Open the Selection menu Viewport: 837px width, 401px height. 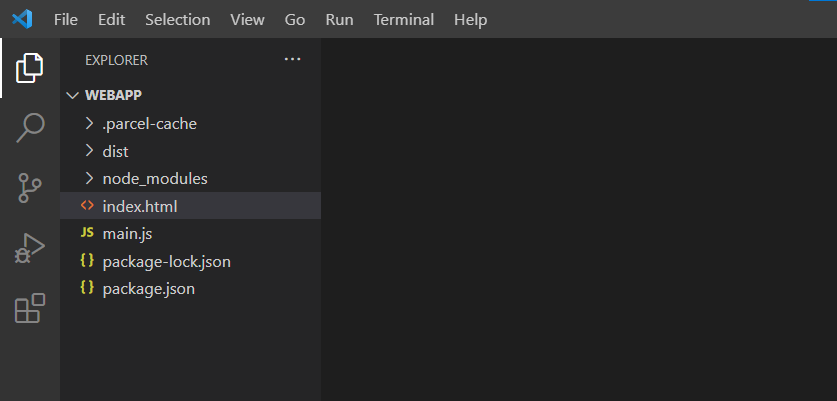click(178, 20)
